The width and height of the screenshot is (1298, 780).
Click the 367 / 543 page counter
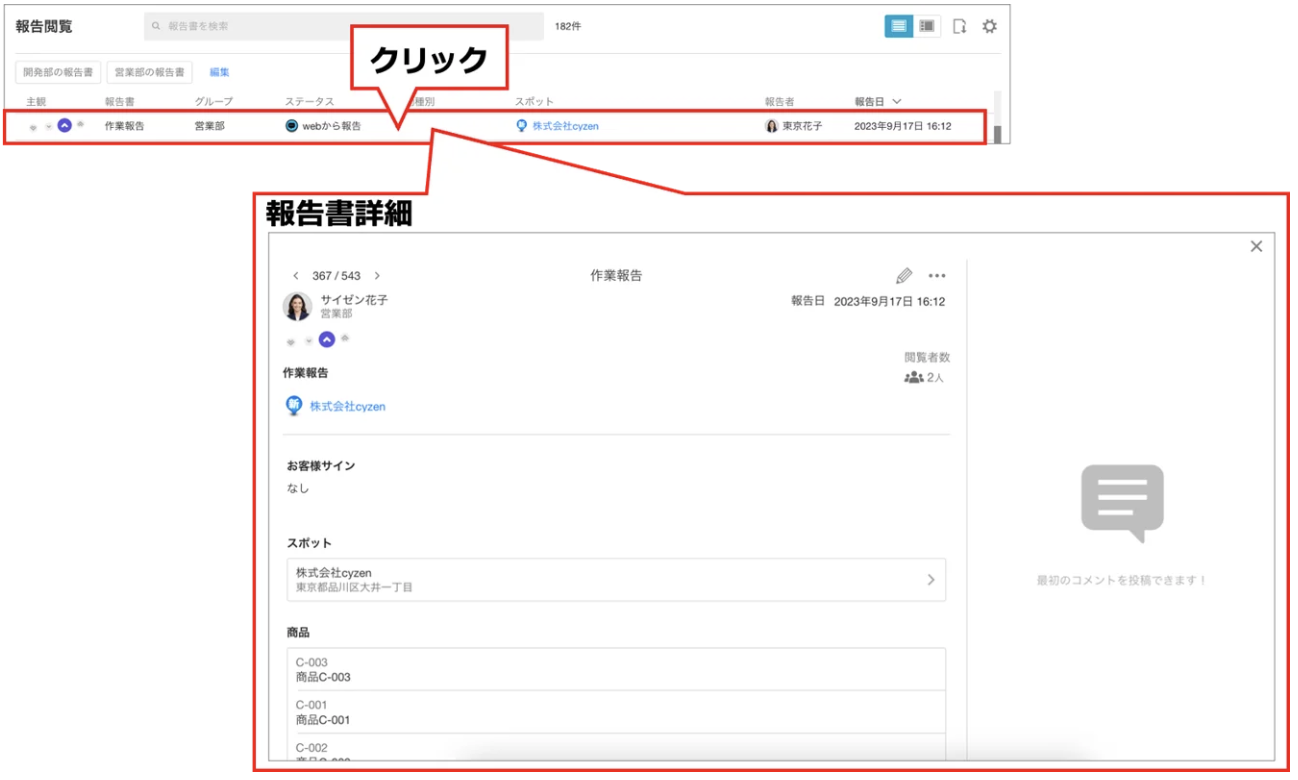point(336,276)
